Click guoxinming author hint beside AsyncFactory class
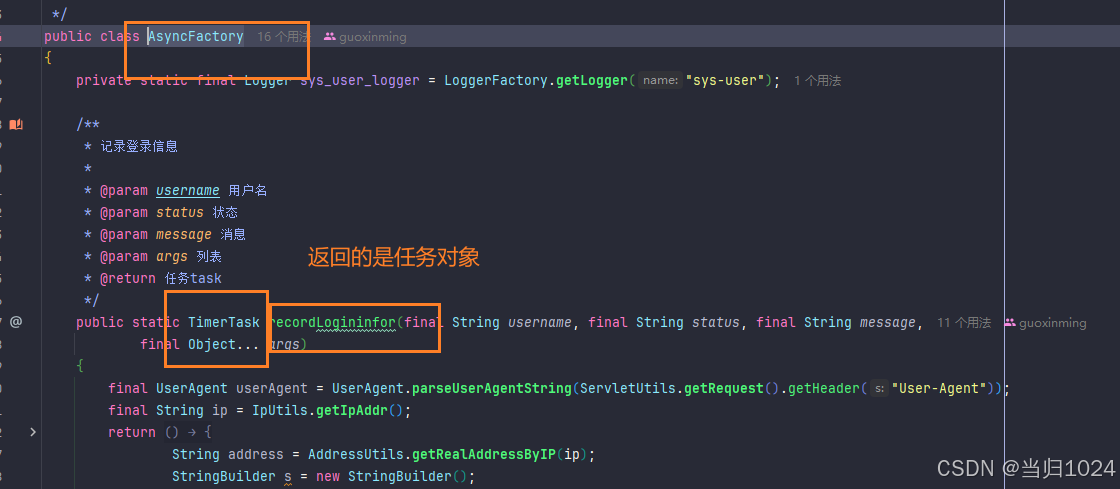Viewport: 1120px width, 489px height. coord(365,36)
